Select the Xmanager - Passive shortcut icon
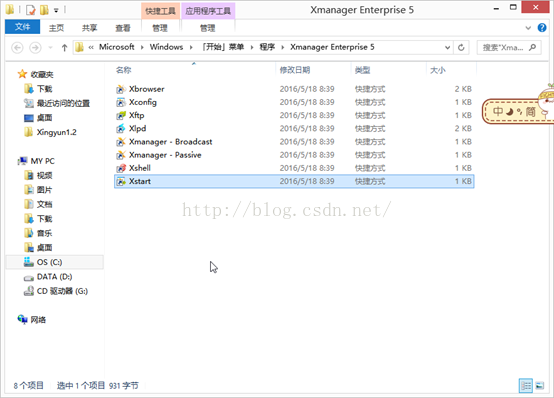Viewport: 554px width, 398px height. coord(121,155)
